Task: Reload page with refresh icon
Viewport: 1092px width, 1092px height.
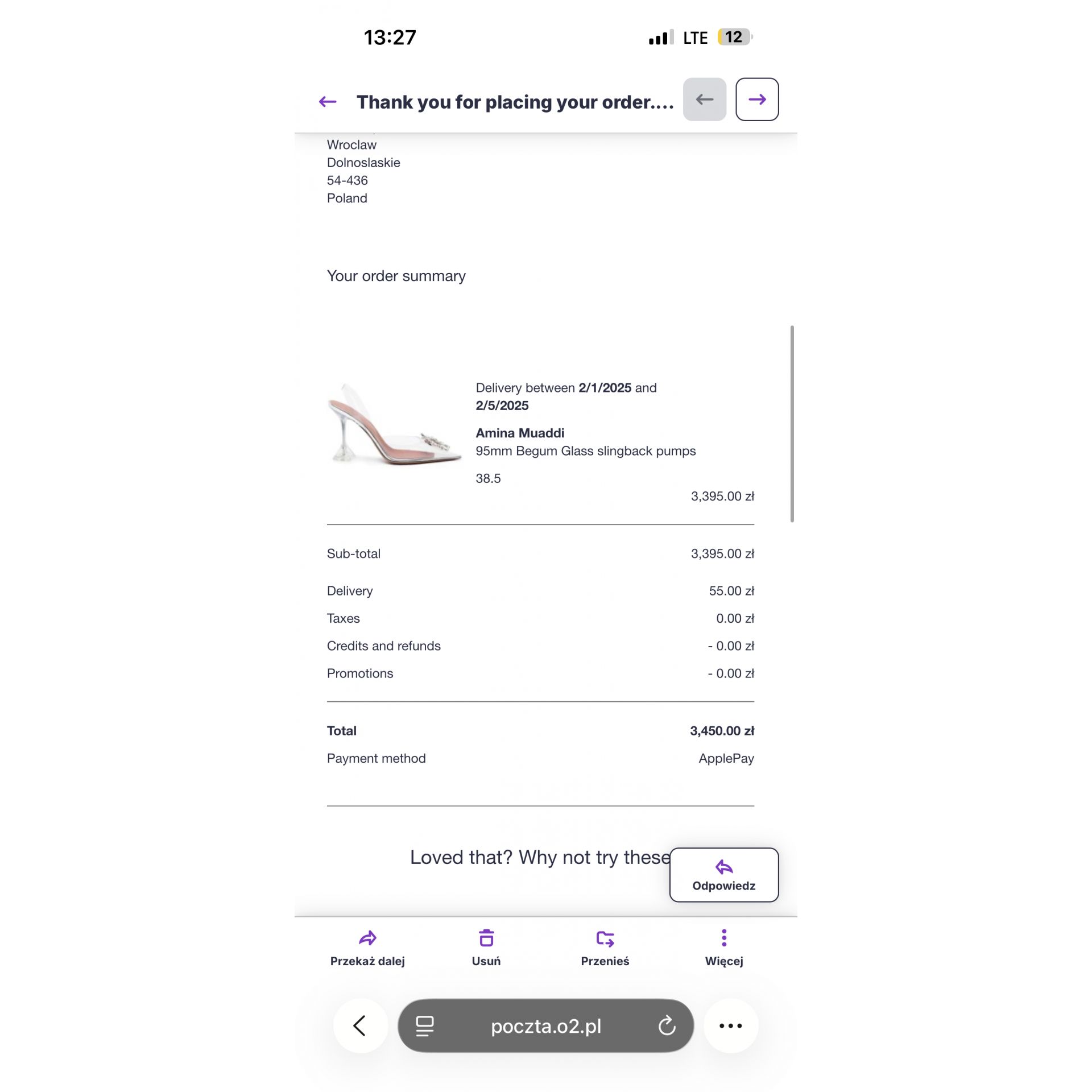Action: pyautogui.click(x=667, y=1025)
